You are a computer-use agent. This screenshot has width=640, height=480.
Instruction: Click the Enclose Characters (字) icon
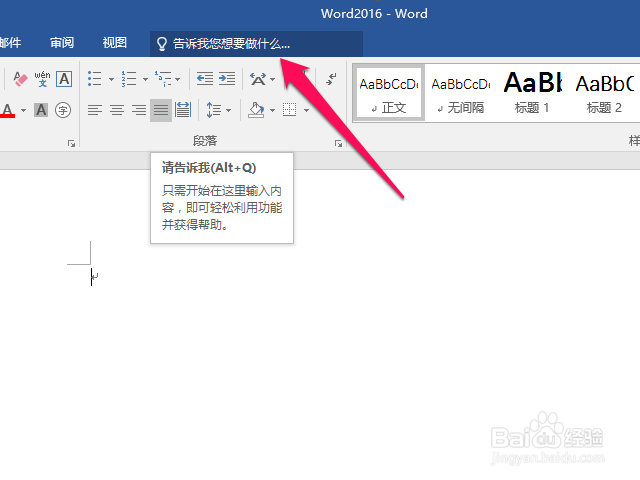(x=63, y=110)
